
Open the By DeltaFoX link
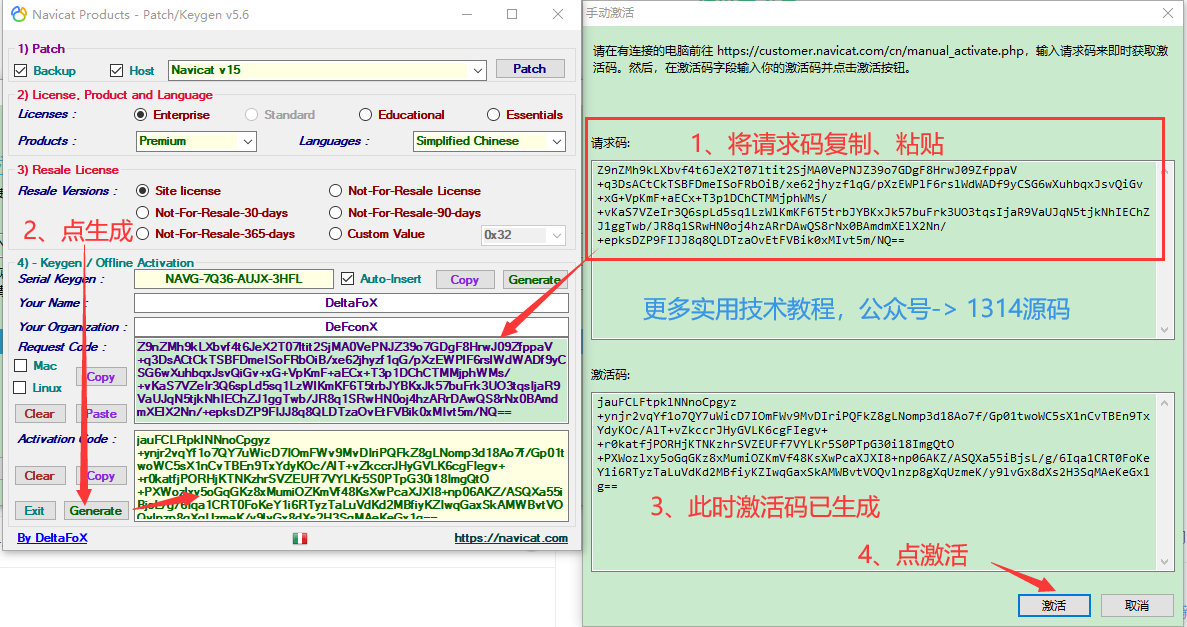click(x=52, y=538)
